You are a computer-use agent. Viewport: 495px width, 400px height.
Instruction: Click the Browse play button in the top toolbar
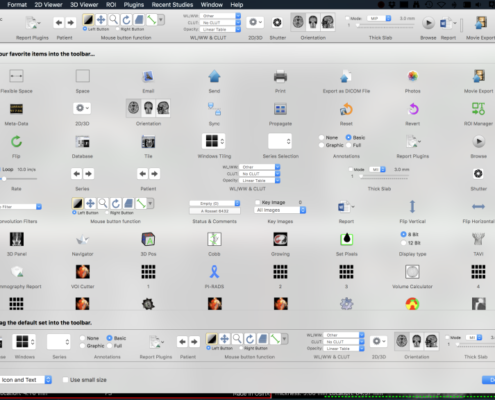click(428, 23)
